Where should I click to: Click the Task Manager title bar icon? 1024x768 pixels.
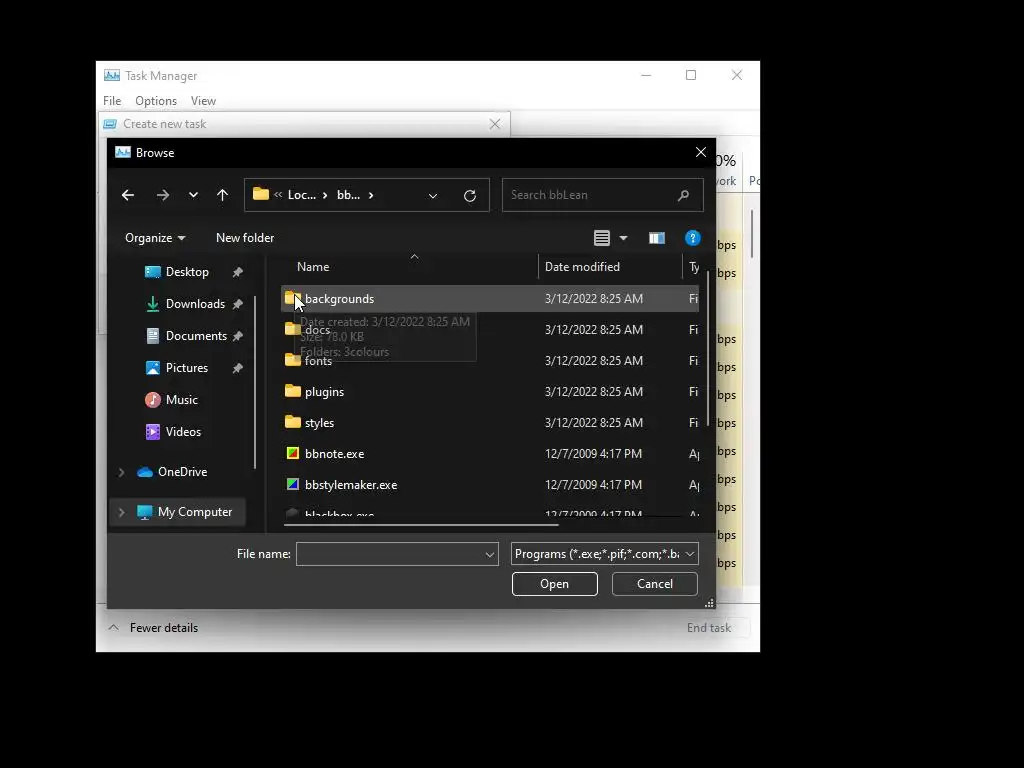[x=112, y=76]
